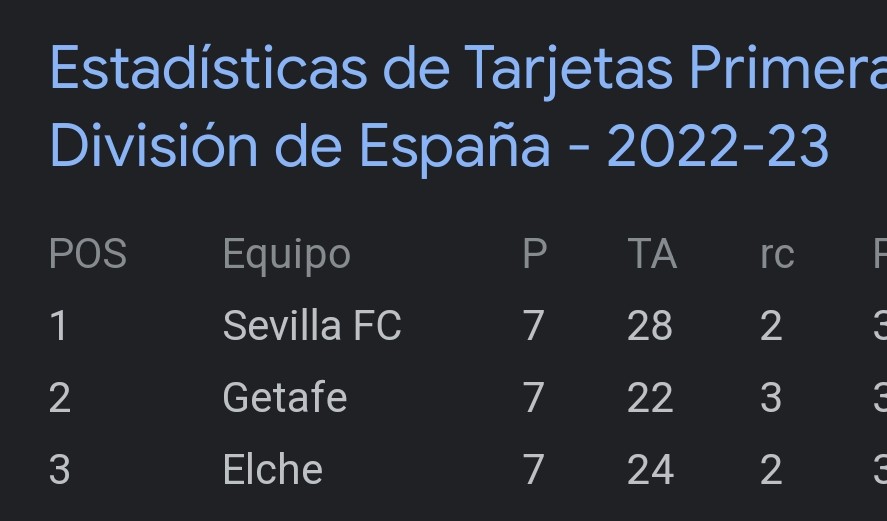This screenshot has height=521, width=887.
Task: Click Sevilla FC's P value 7
Action: 533,326
